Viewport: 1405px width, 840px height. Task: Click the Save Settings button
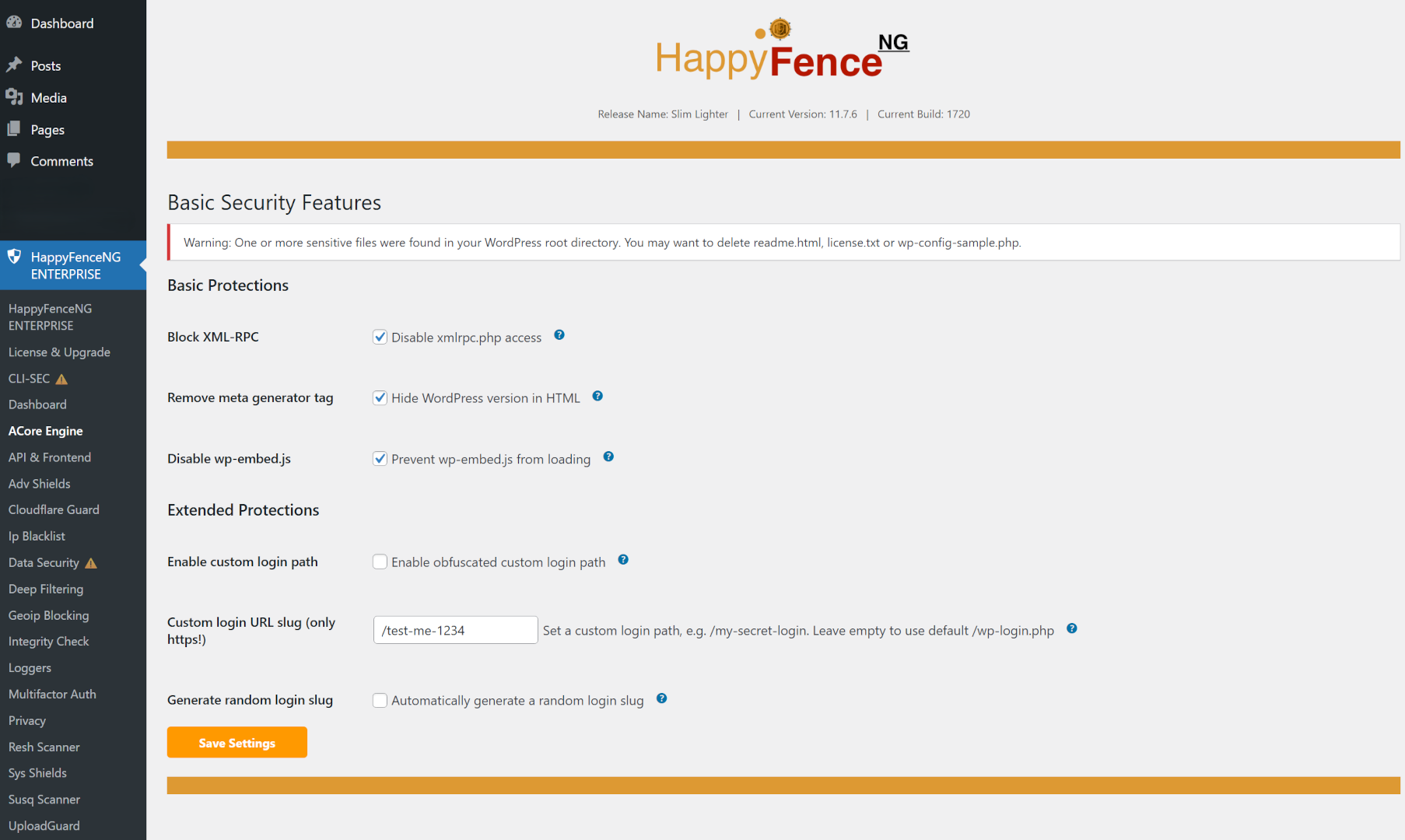click(237, 743)
